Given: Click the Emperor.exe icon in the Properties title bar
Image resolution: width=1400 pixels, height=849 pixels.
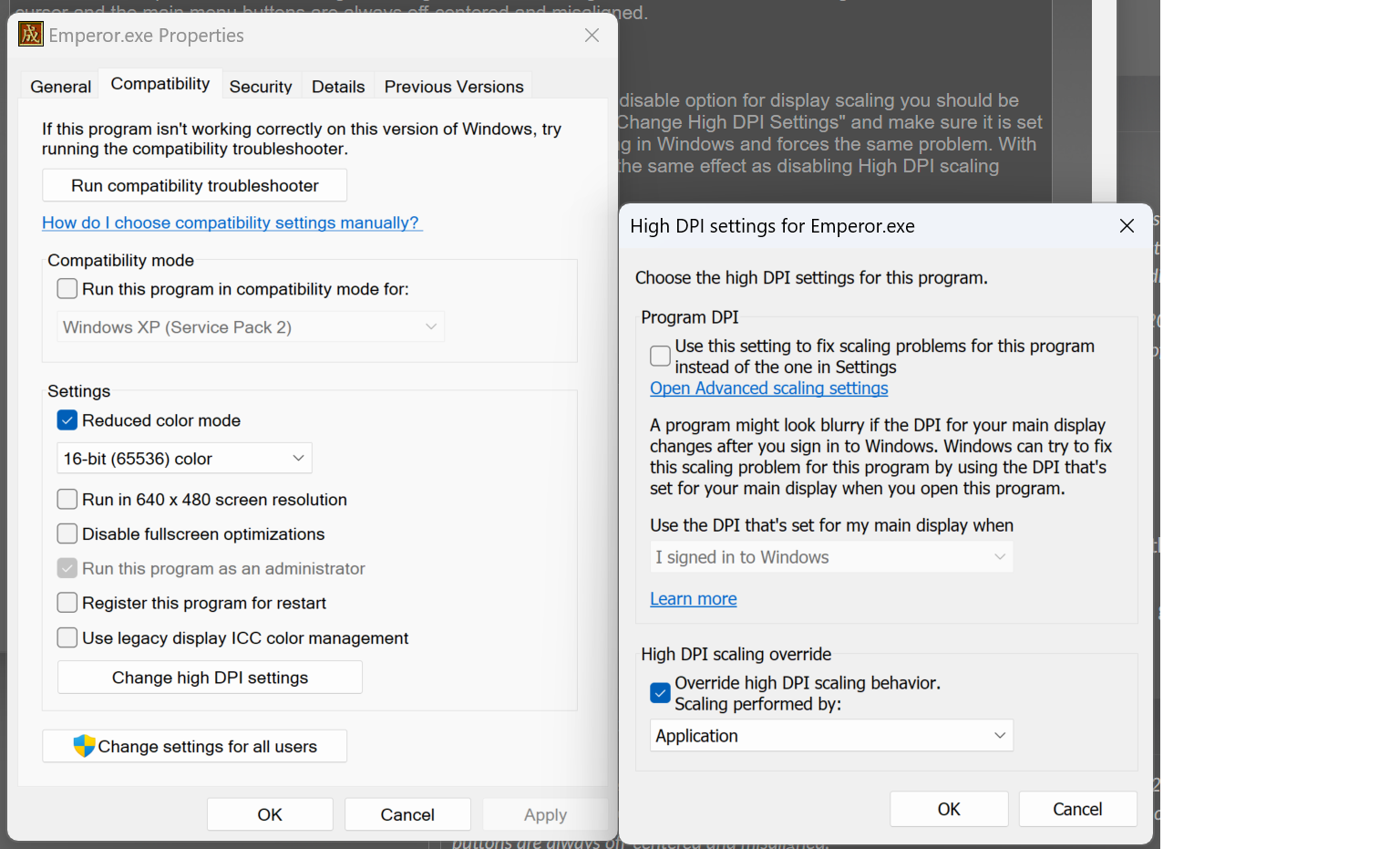Looking at the screenshot, I should pos(31,35).
